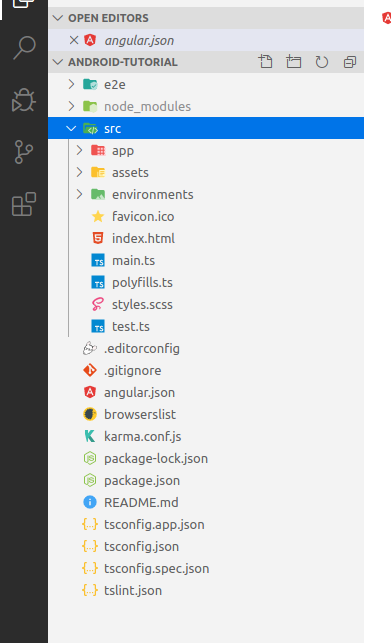The image size is (391, 643).
Task: Click the Node icon of package-lock.json
Action: pyautogui.click(x=90, y=458)
